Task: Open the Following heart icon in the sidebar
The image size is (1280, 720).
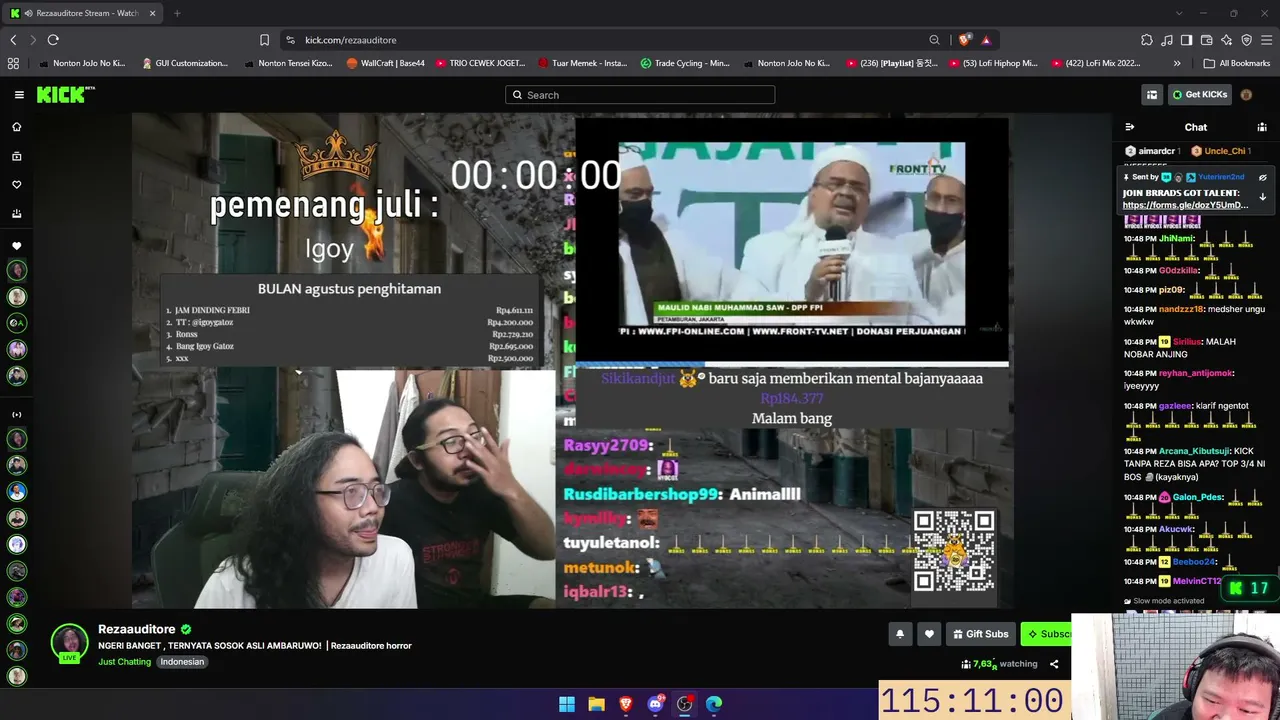Action: click(17, 185)
